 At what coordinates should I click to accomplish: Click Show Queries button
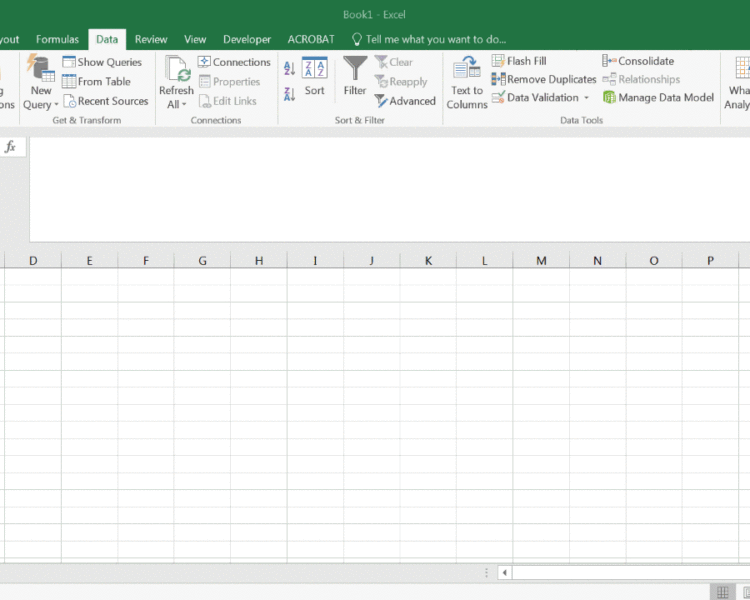(x=102, y=62)
